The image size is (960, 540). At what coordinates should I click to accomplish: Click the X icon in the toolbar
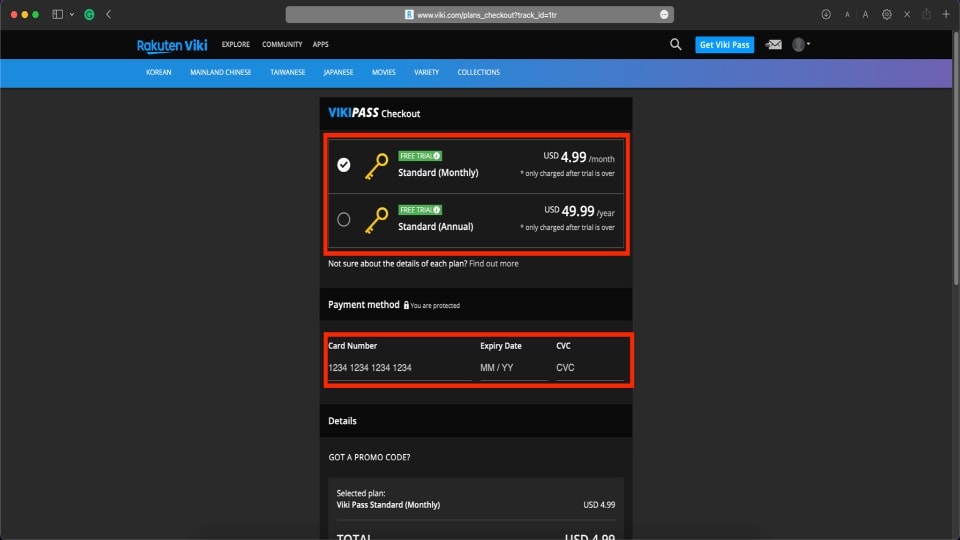[x=907, y=14]
